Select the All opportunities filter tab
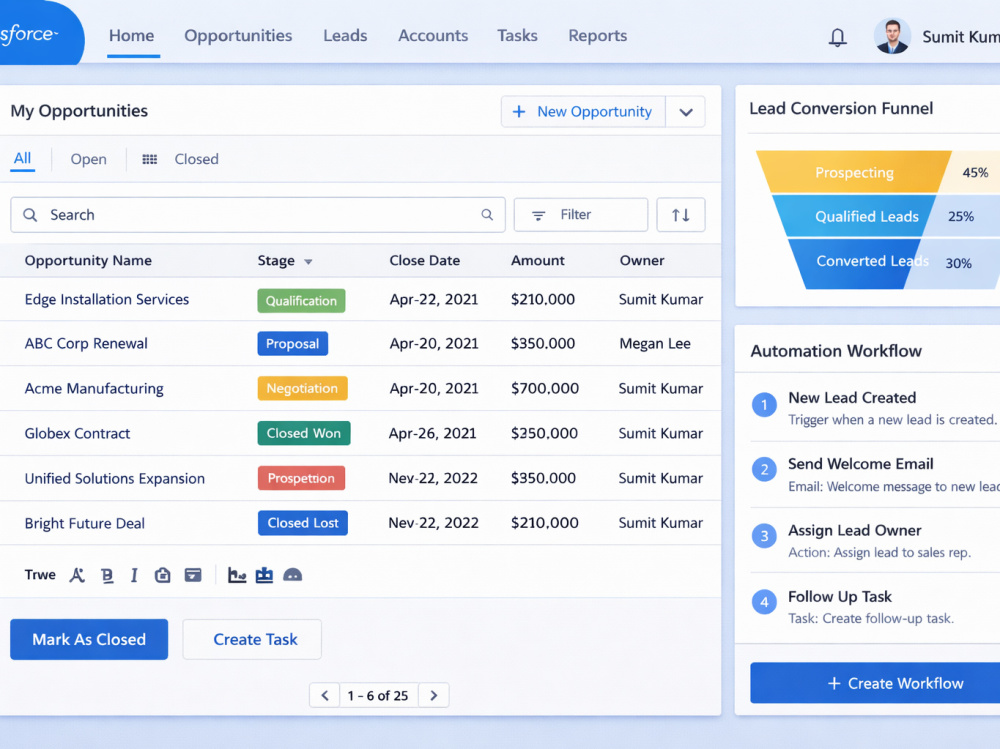 [22, 158]
